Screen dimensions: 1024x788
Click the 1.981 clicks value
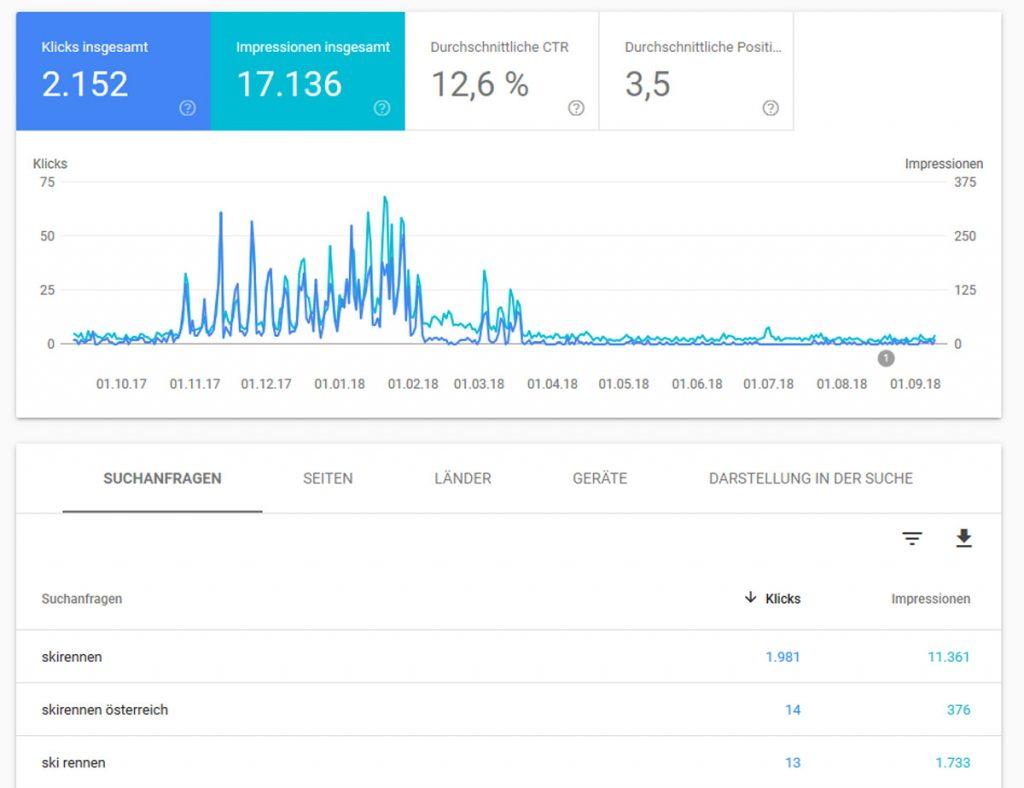[x=782, y=657]
